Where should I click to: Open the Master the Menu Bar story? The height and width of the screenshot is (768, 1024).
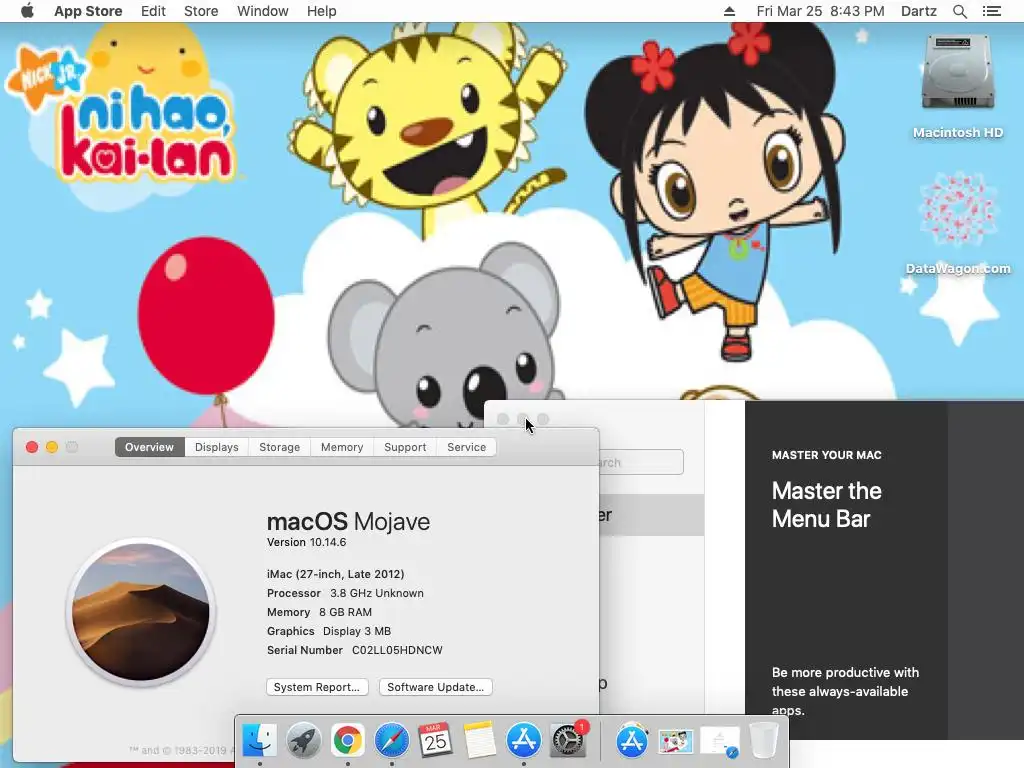tap(846, 569)
